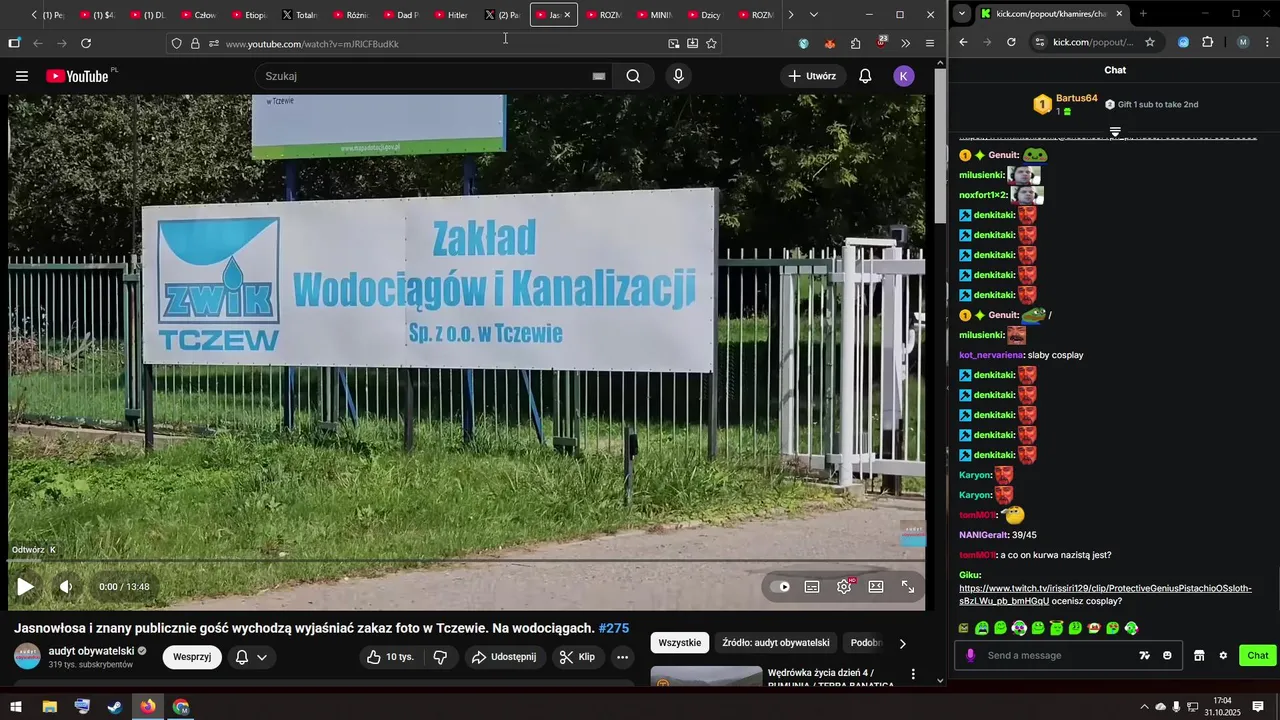Click the green Chat send button
This screenshot has width=1280, height=720.
1257,656
